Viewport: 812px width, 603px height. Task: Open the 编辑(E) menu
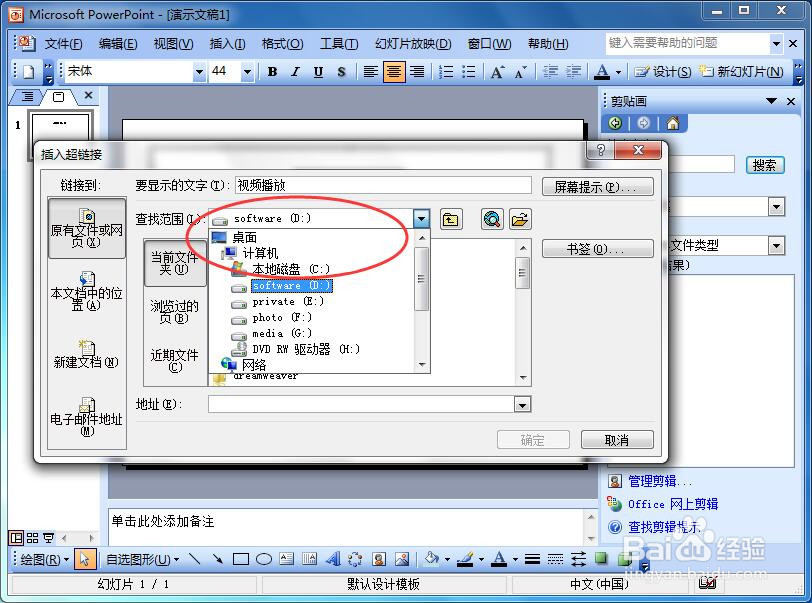tap(118, 44)
